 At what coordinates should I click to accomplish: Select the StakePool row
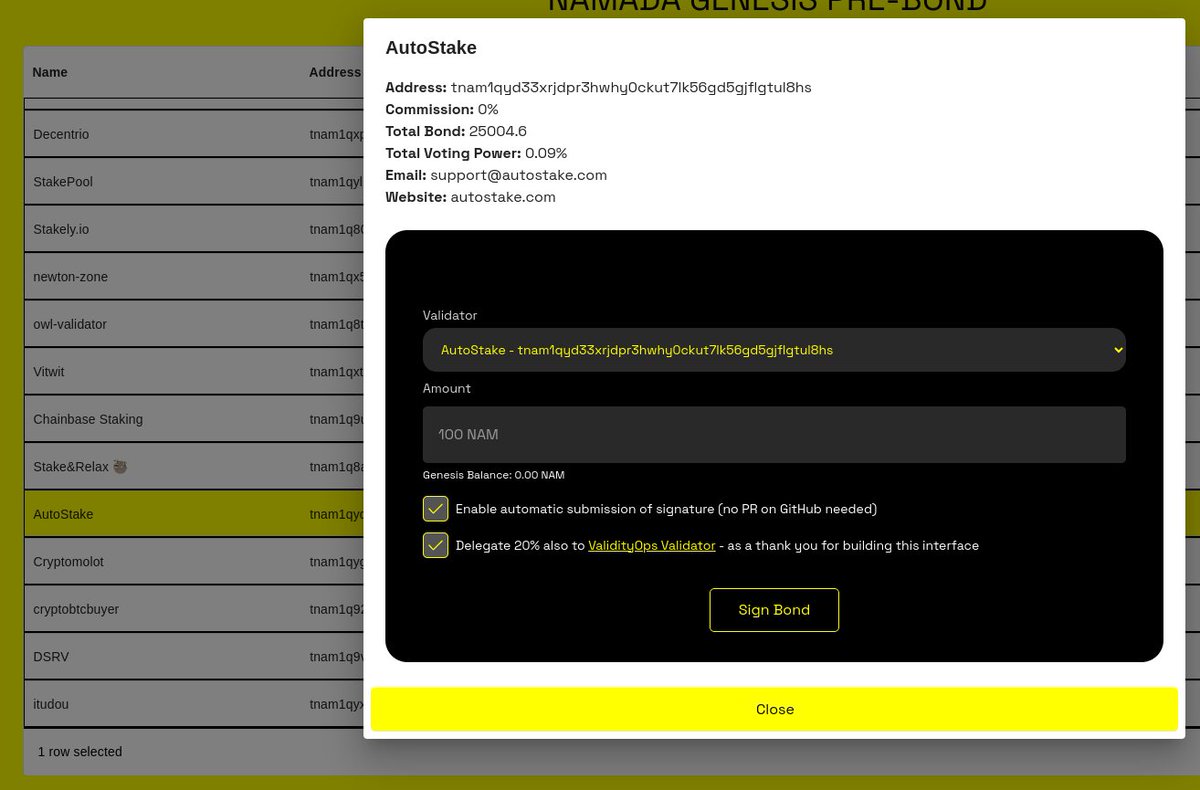[193, 182]
